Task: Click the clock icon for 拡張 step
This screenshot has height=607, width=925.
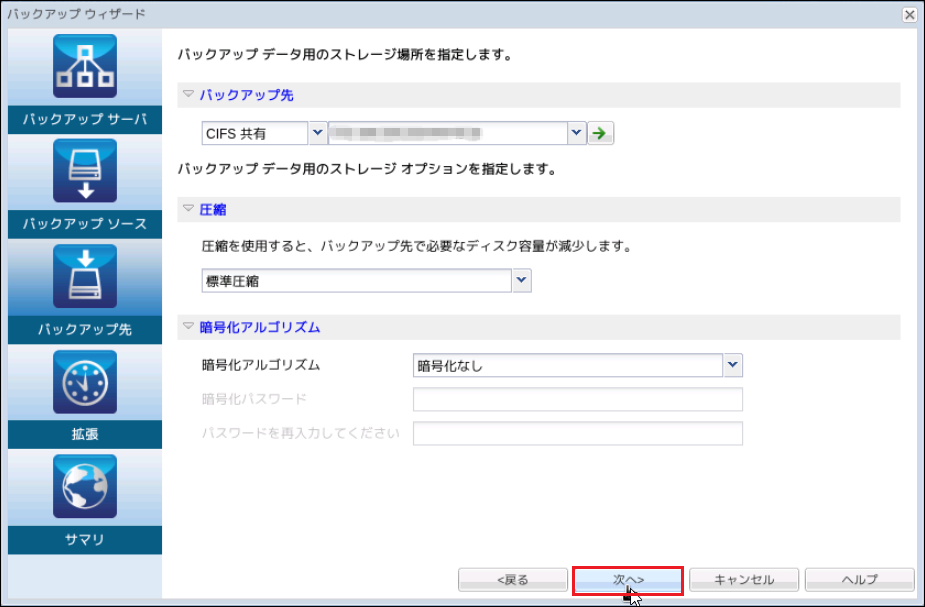Action: tap(85, 382)
